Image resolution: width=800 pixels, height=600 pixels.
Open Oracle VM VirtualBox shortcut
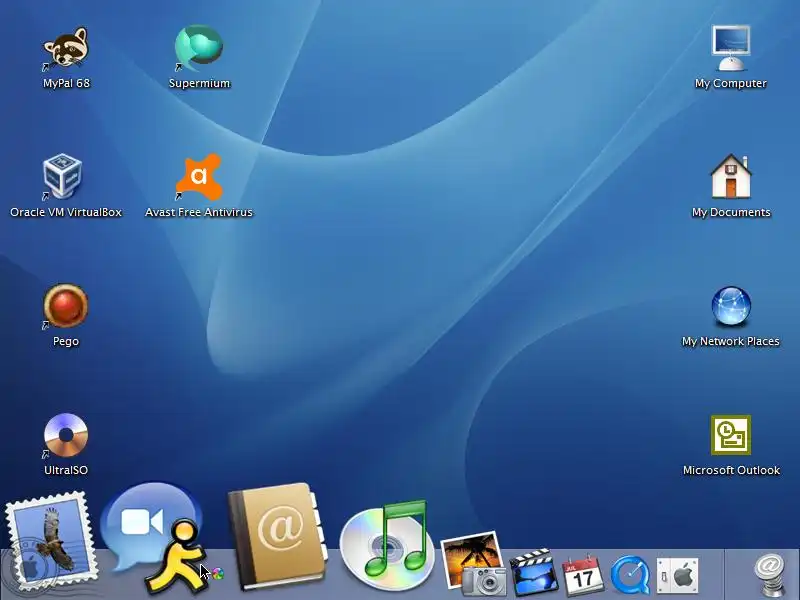(63, 176)
